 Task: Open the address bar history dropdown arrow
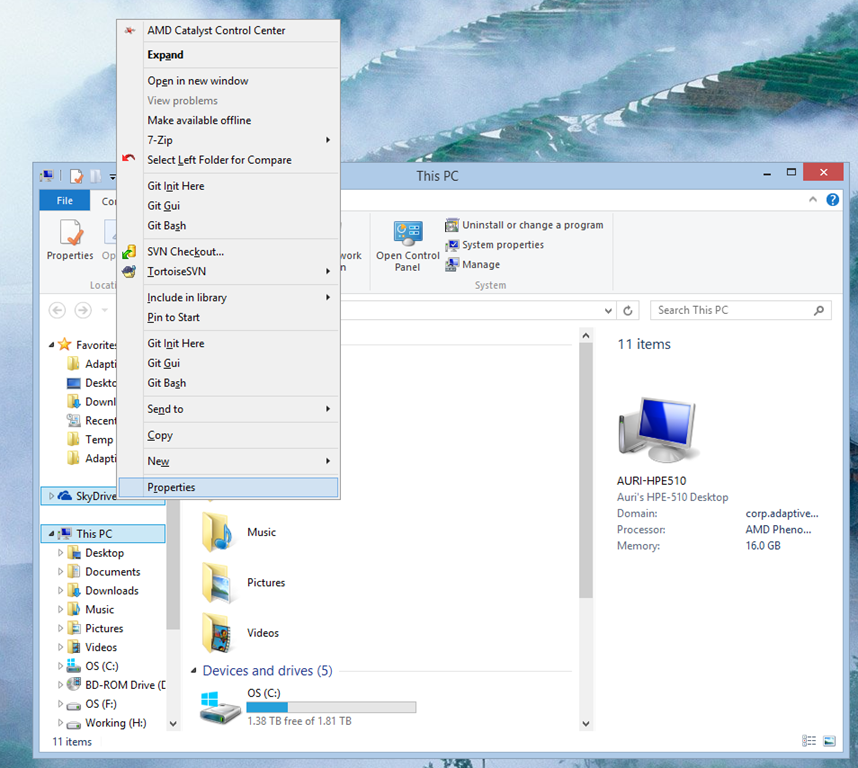click(606, 310)
